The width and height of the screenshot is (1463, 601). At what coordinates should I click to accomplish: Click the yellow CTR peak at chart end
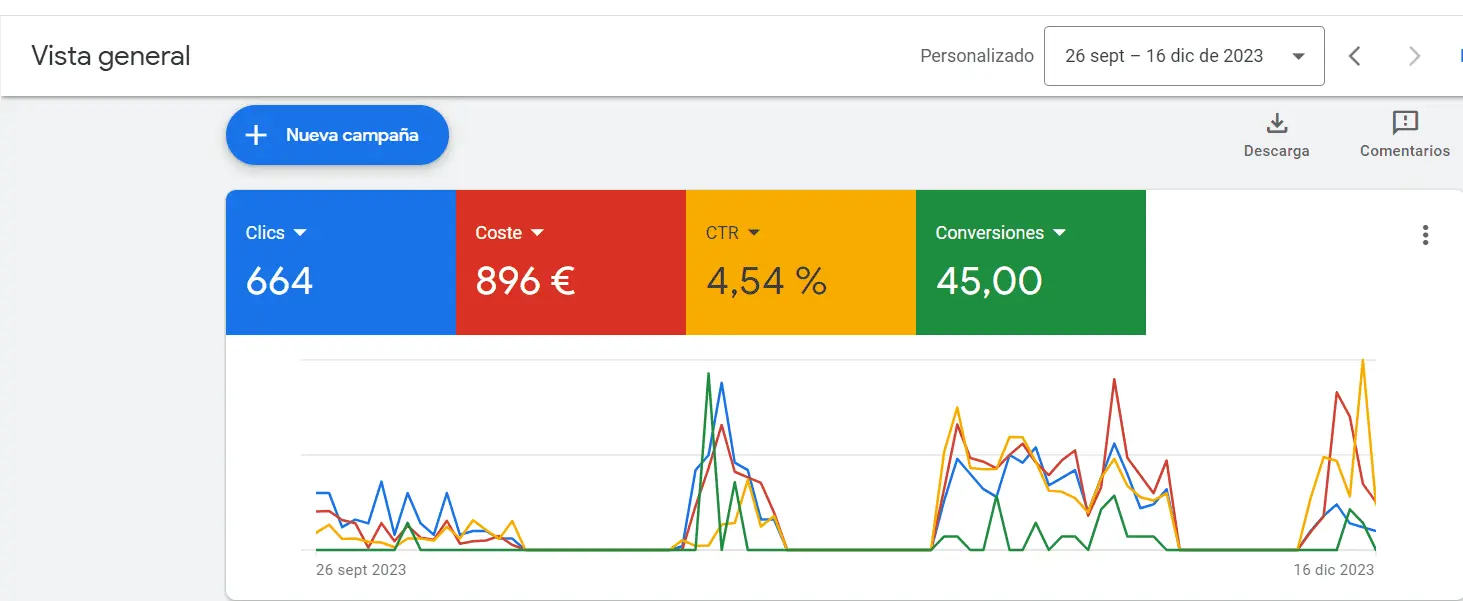coord(1362,362)
